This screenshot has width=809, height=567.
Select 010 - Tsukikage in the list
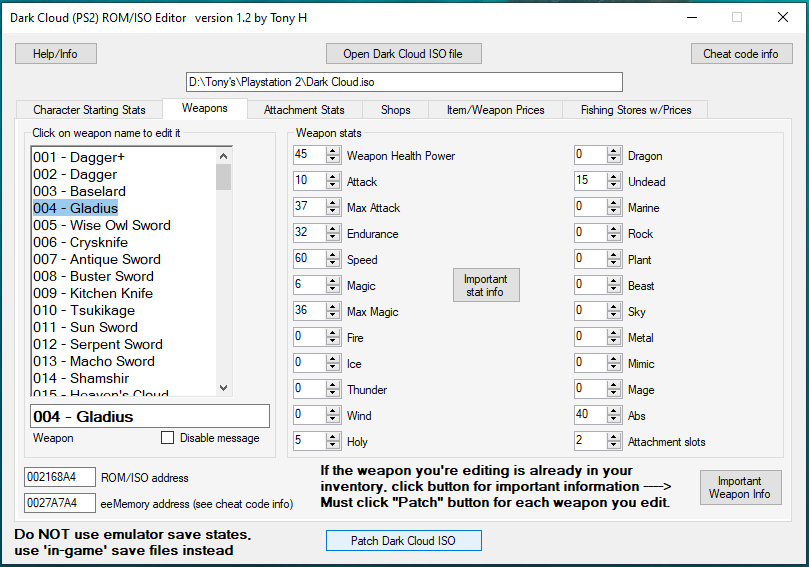pyautogui.click(x=84, y=311)
